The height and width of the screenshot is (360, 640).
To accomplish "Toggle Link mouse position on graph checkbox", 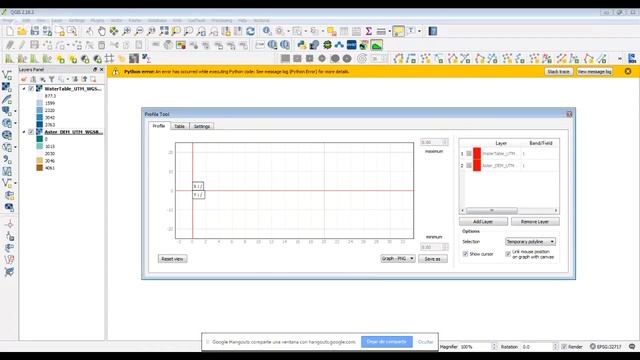I will [508, 254].
